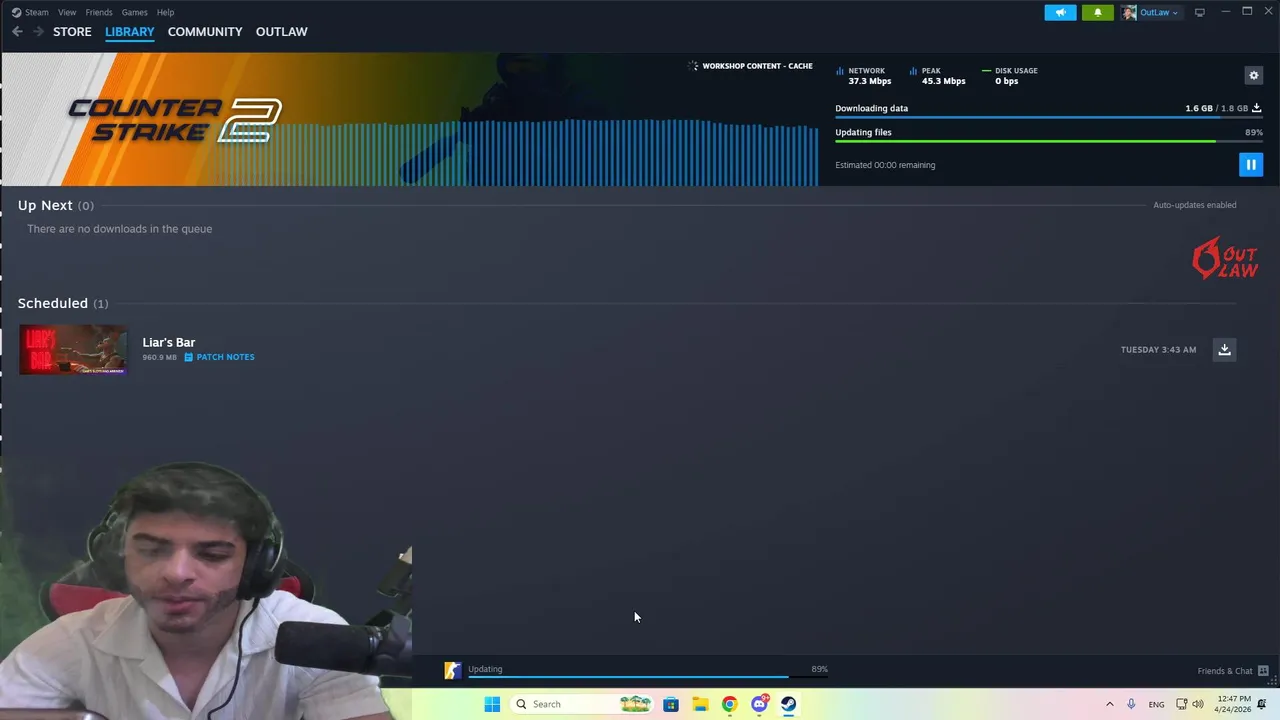1280x720 pixels.
Task: Pause the Counter-Strike 2 download
Action: click(1250, 165)
